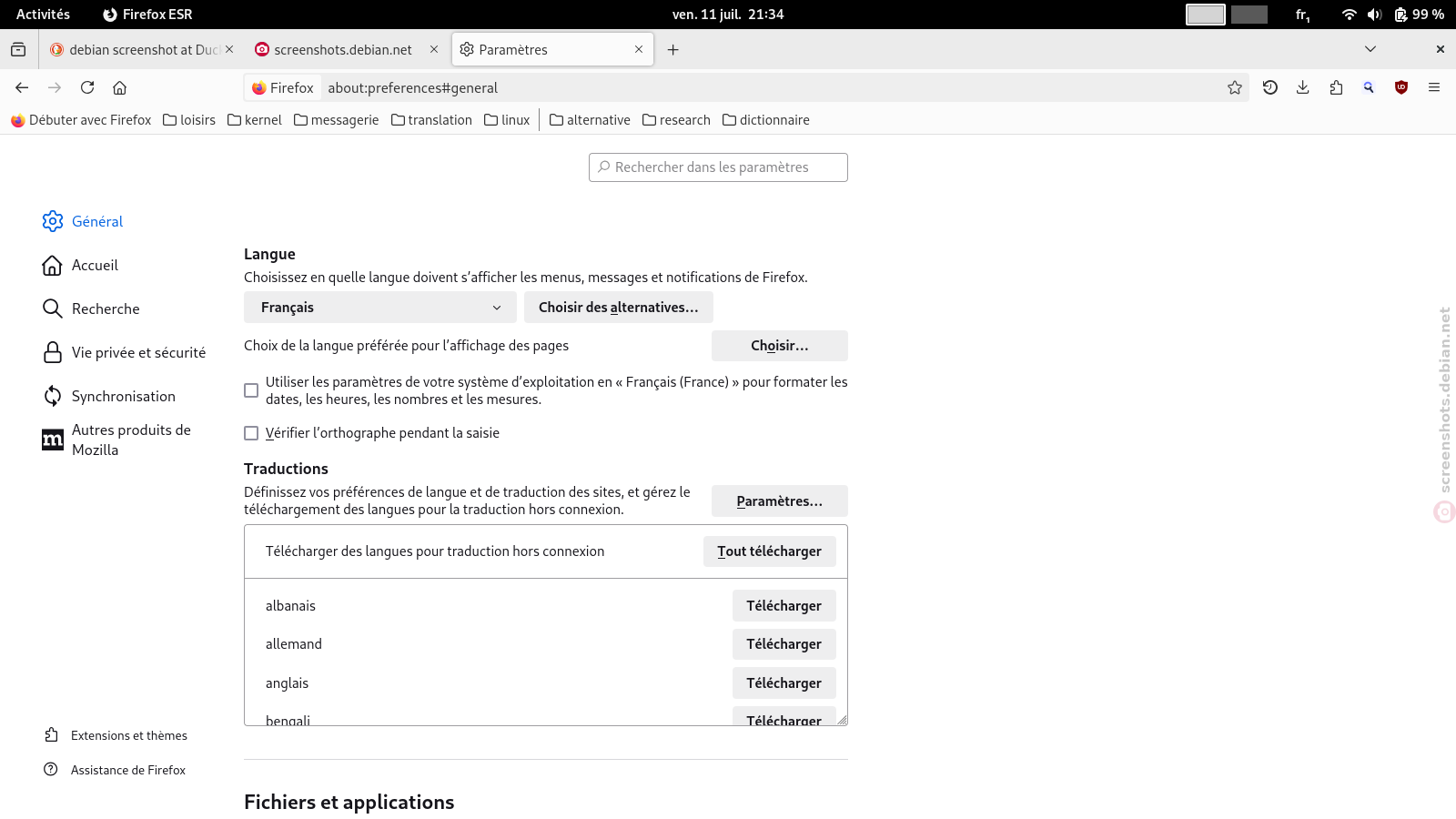Toggle use OS format settings checkbox
The height and width of the screenshot is (819, 1456).
pos(251,390)
